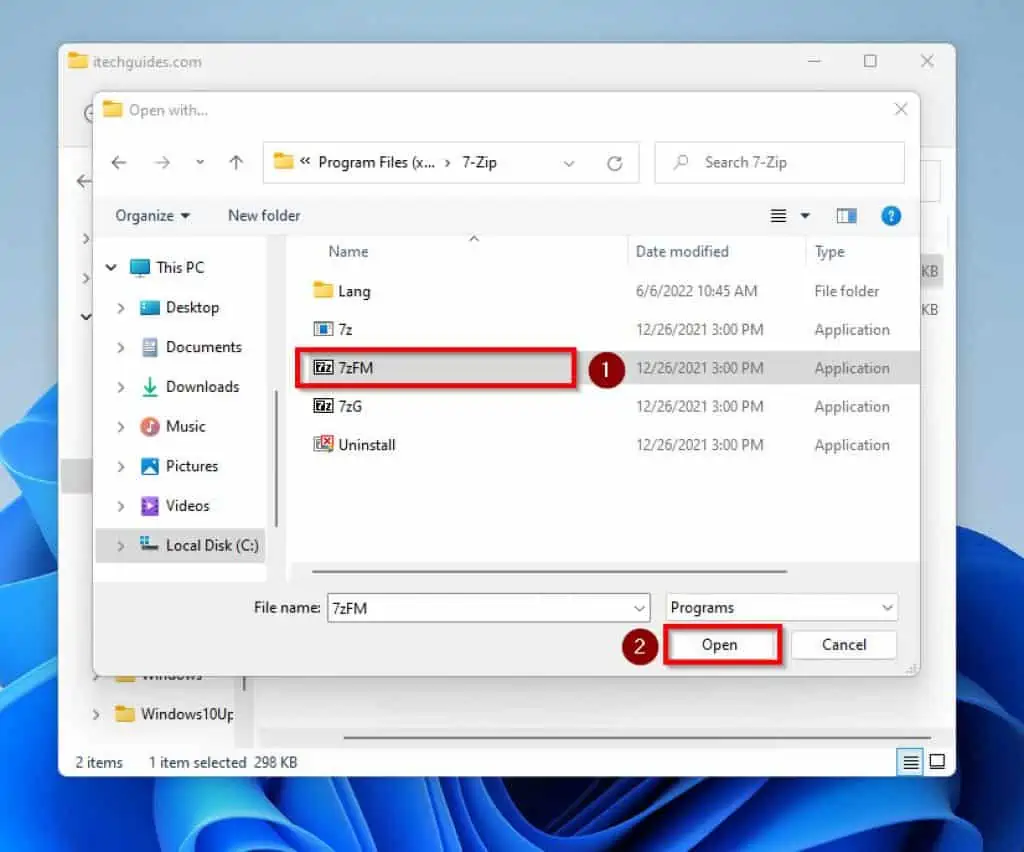Sort by Date modified column
The image size is (1024, 852).
click(x=682, y=251)
